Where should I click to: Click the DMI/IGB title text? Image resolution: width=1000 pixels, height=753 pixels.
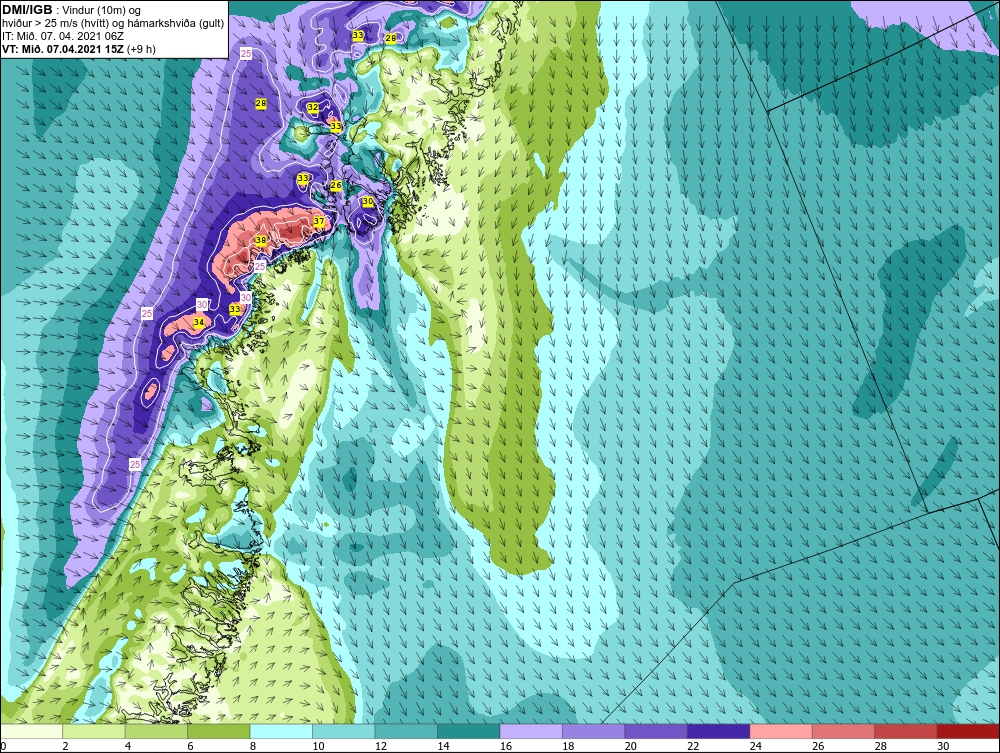[x=29, y=10]
